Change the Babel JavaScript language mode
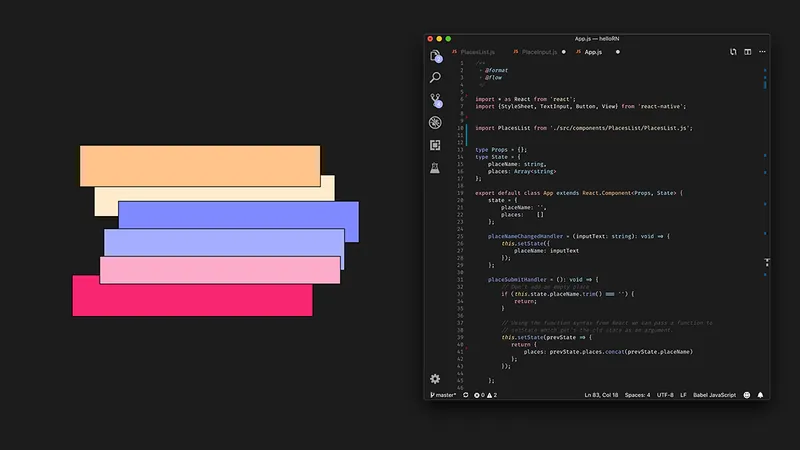This screenshot has height=450, width=800. (714, 395)
